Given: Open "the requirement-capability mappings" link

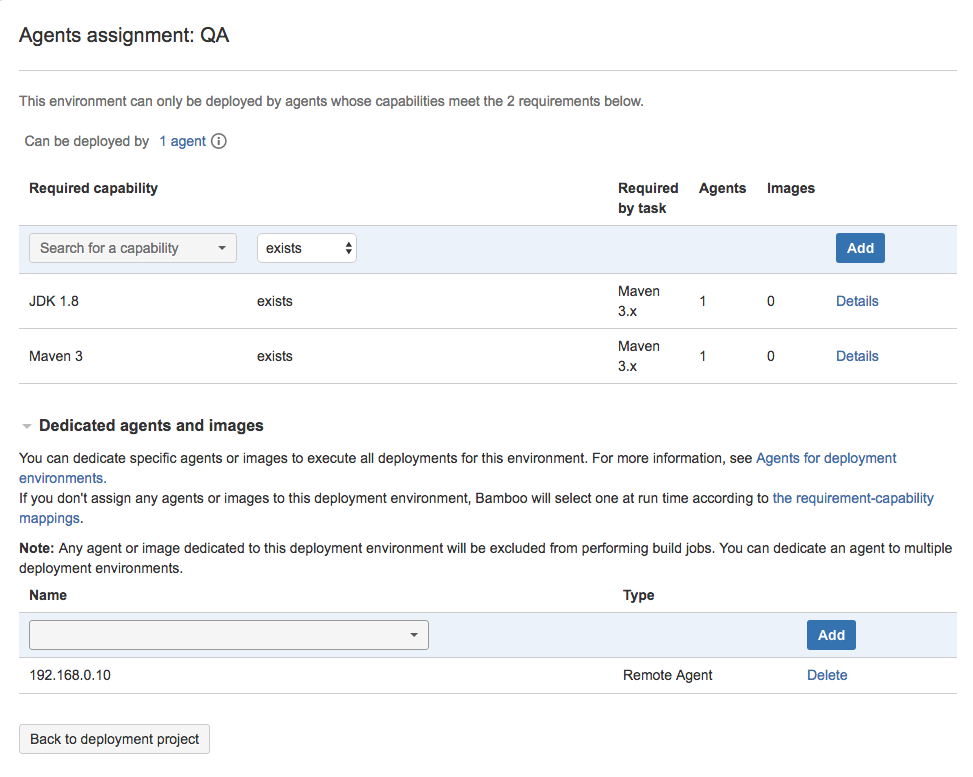Looking at the screenshot, I should [x=852, y=497].
